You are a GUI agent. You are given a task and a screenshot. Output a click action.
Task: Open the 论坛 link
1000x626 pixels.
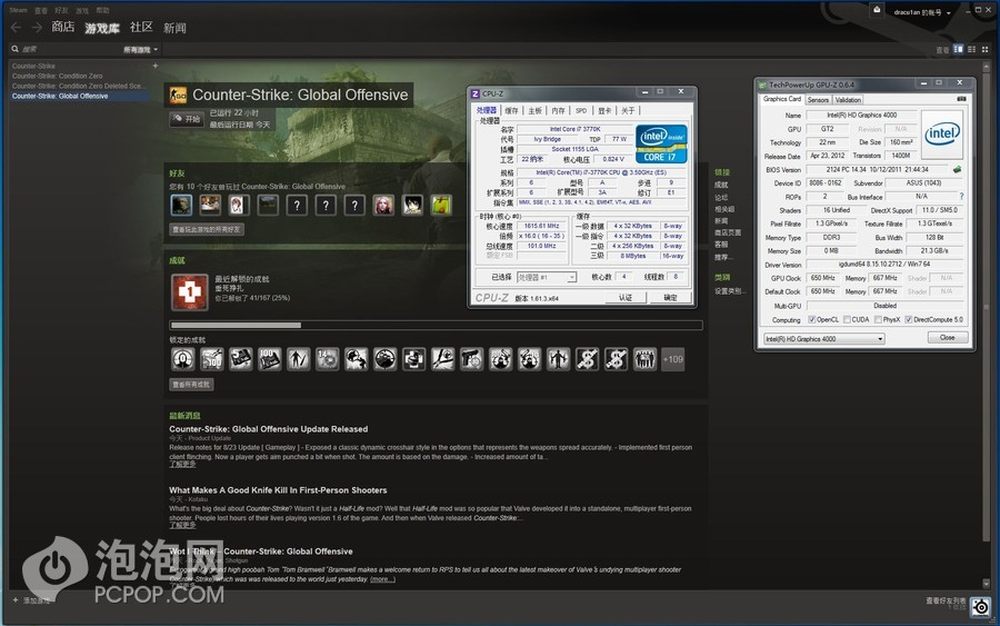[721, 197]
